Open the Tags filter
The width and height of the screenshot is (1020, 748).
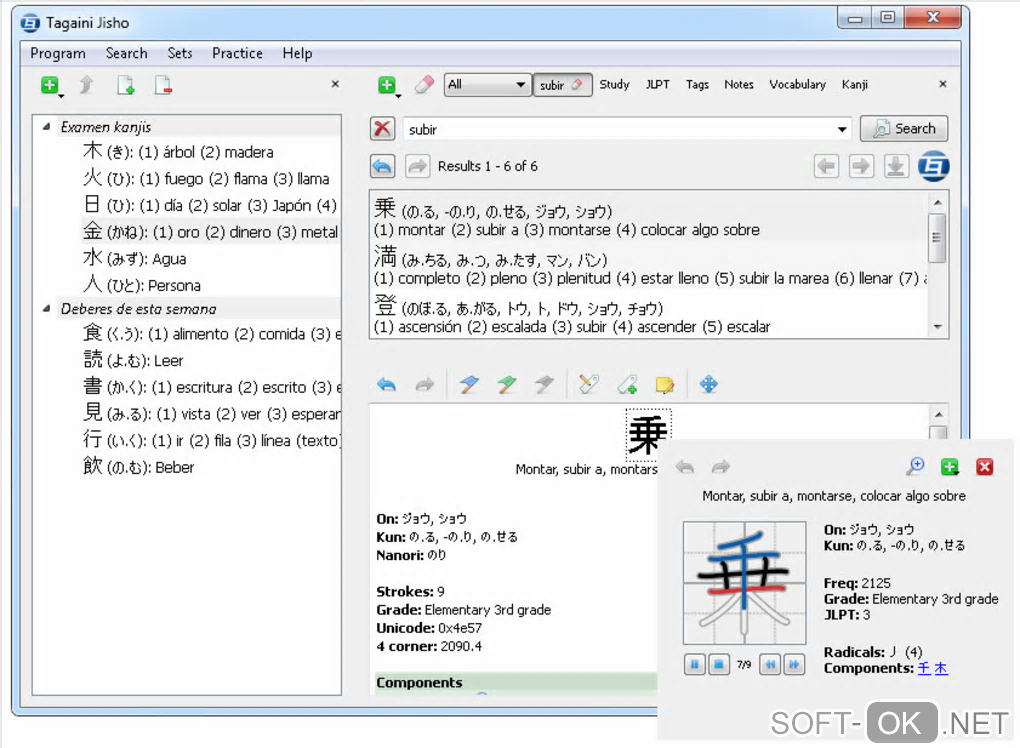pyautogui.click(x=697, y=85)
